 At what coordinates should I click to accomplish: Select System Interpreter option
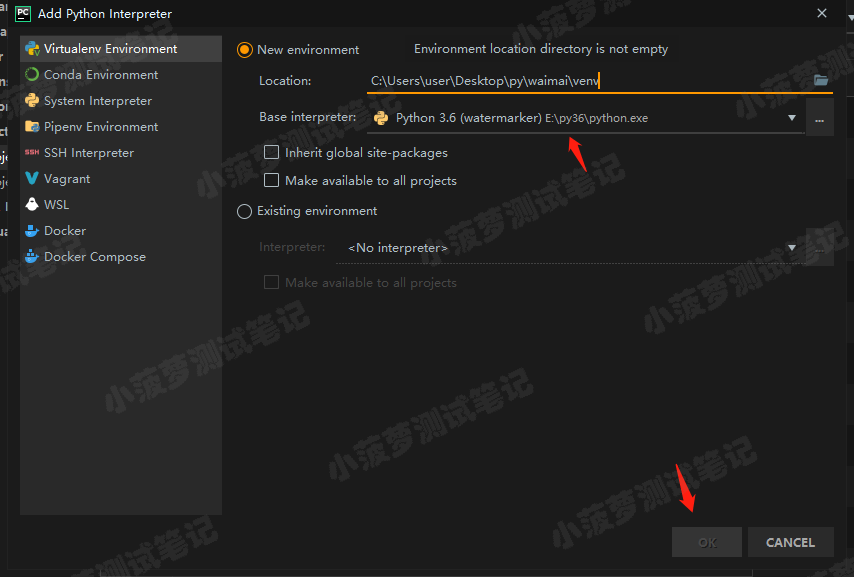pyautogui.click(x=121, y=101)
